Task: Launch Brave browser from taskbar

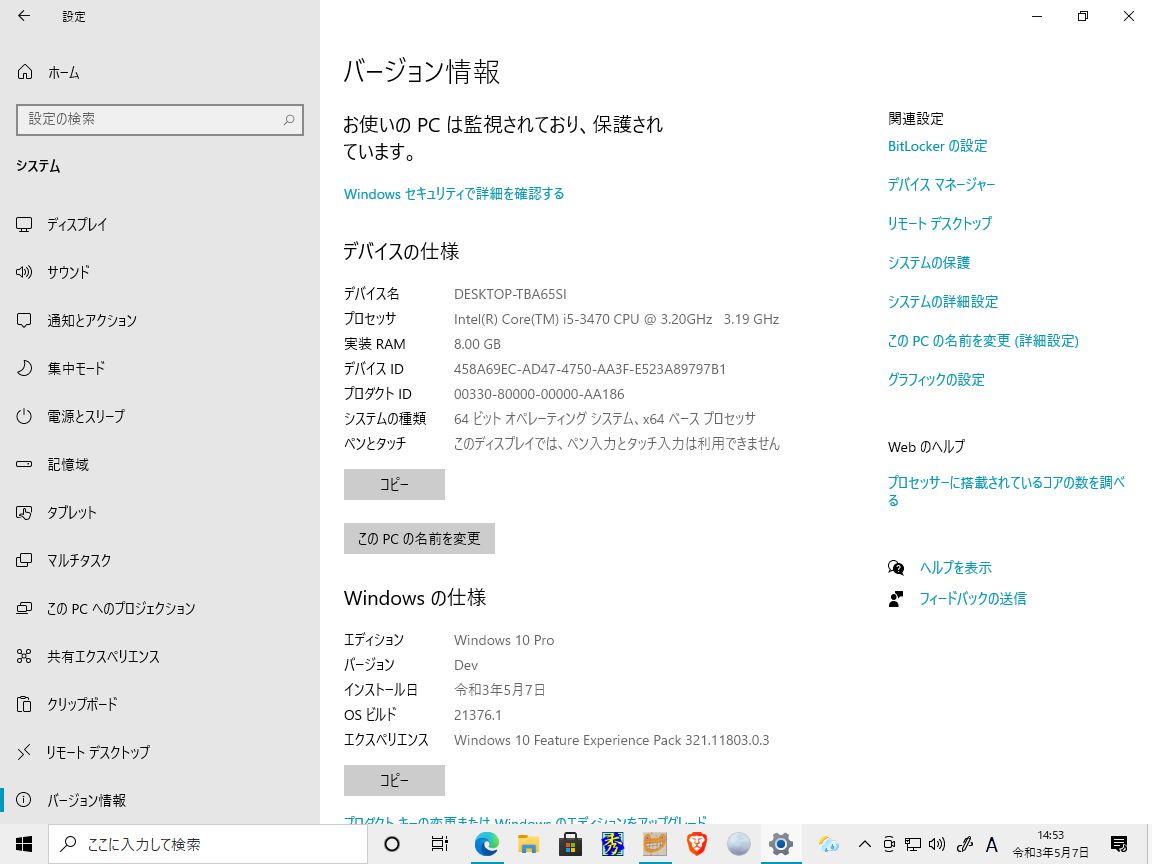Action: point(696,844)
